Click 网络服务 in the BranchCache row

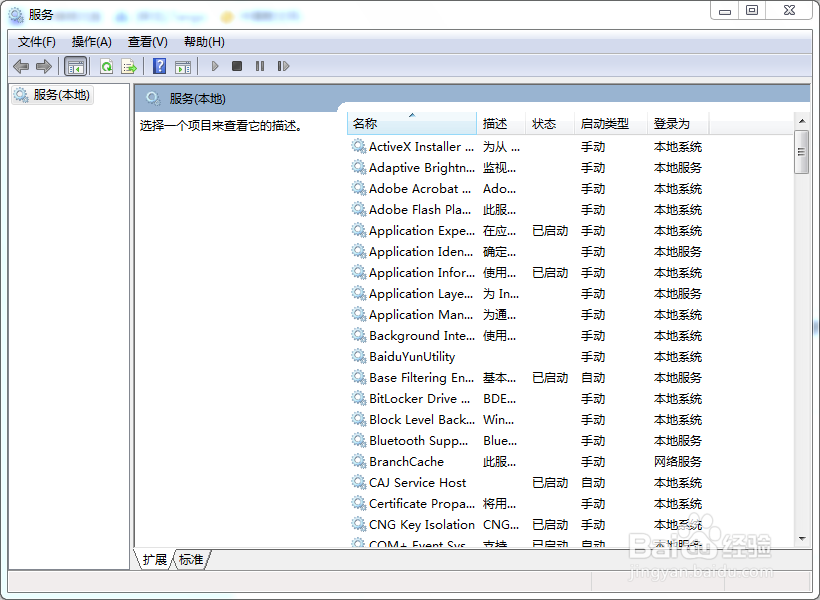[x=678, y=461]
